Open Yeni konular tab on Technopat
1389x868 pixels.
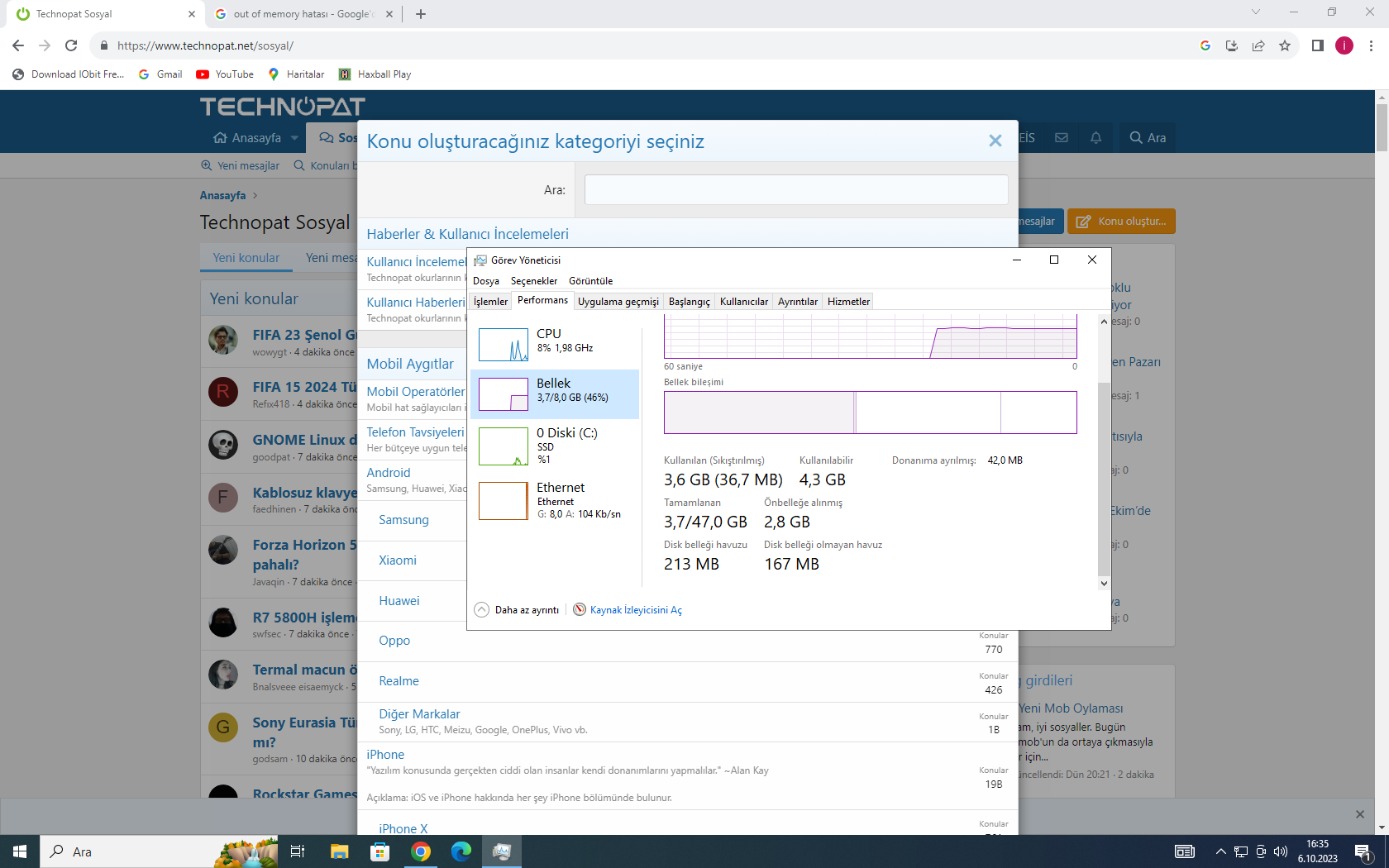pyautogui.click(x=246, y=258)
